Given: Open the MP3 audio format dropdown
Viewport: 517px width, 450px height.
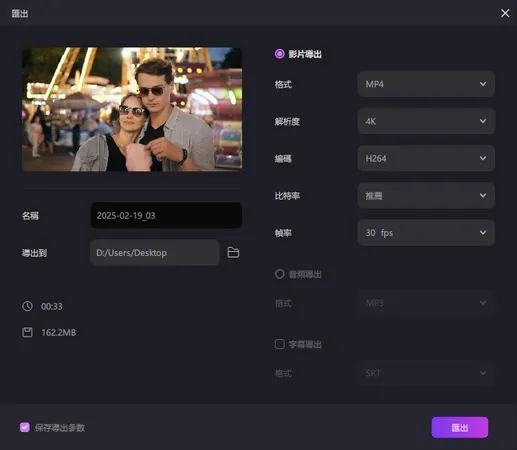Looking at the screenshot, I should pyautogui.click(x=426, y=303).
